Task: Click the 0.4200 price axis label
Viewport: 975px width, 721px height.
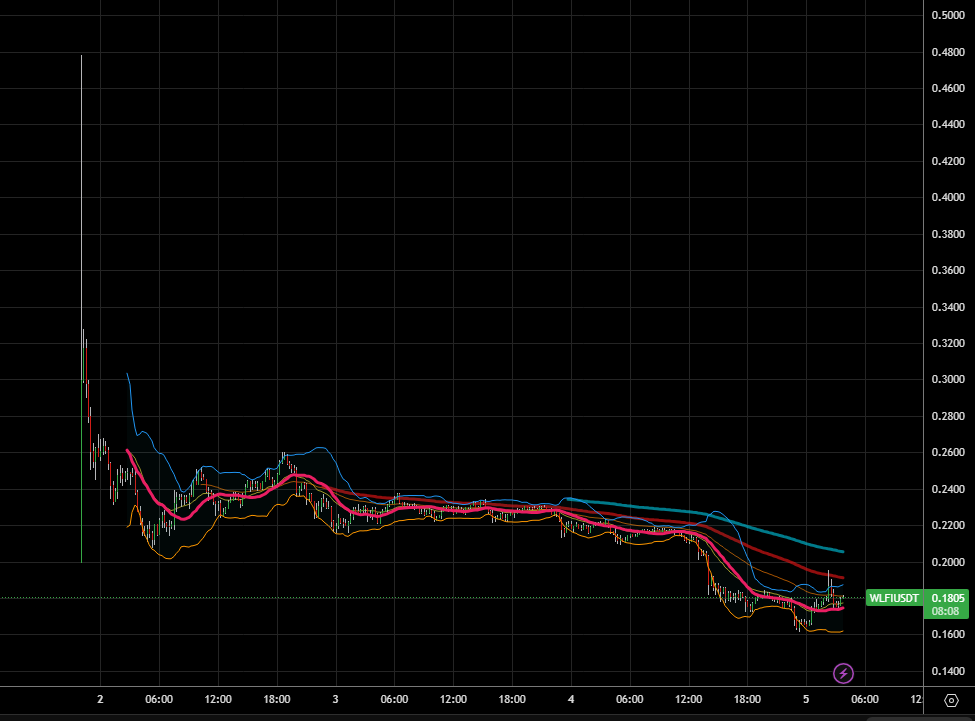Action: pyautogui.click(x=948, y=162)
